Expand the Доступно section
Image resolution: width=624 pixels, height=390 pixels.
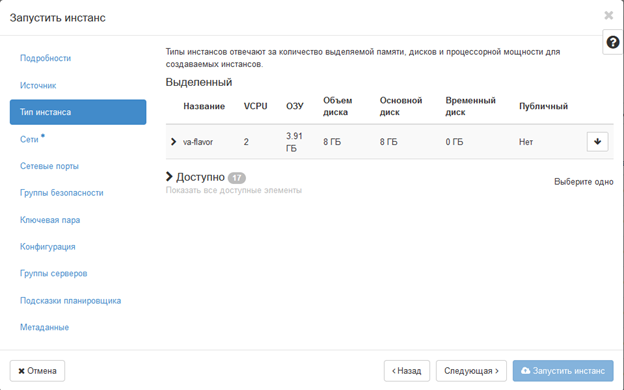point(169,177)
